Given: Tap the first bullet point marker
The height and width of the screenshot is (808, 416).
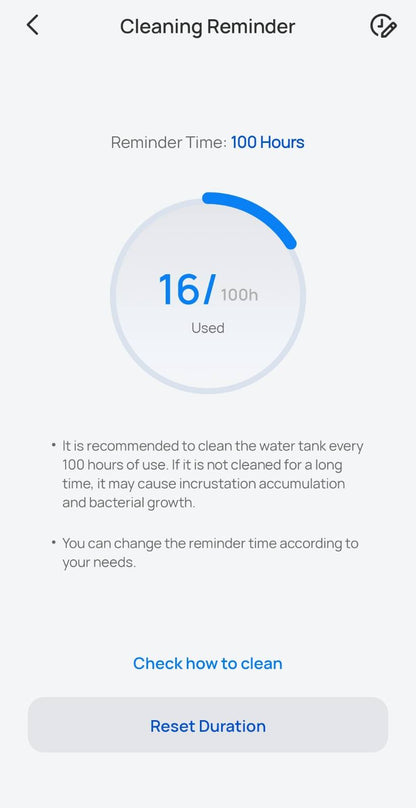Looking at the screenshot, I should pos(54,445).
